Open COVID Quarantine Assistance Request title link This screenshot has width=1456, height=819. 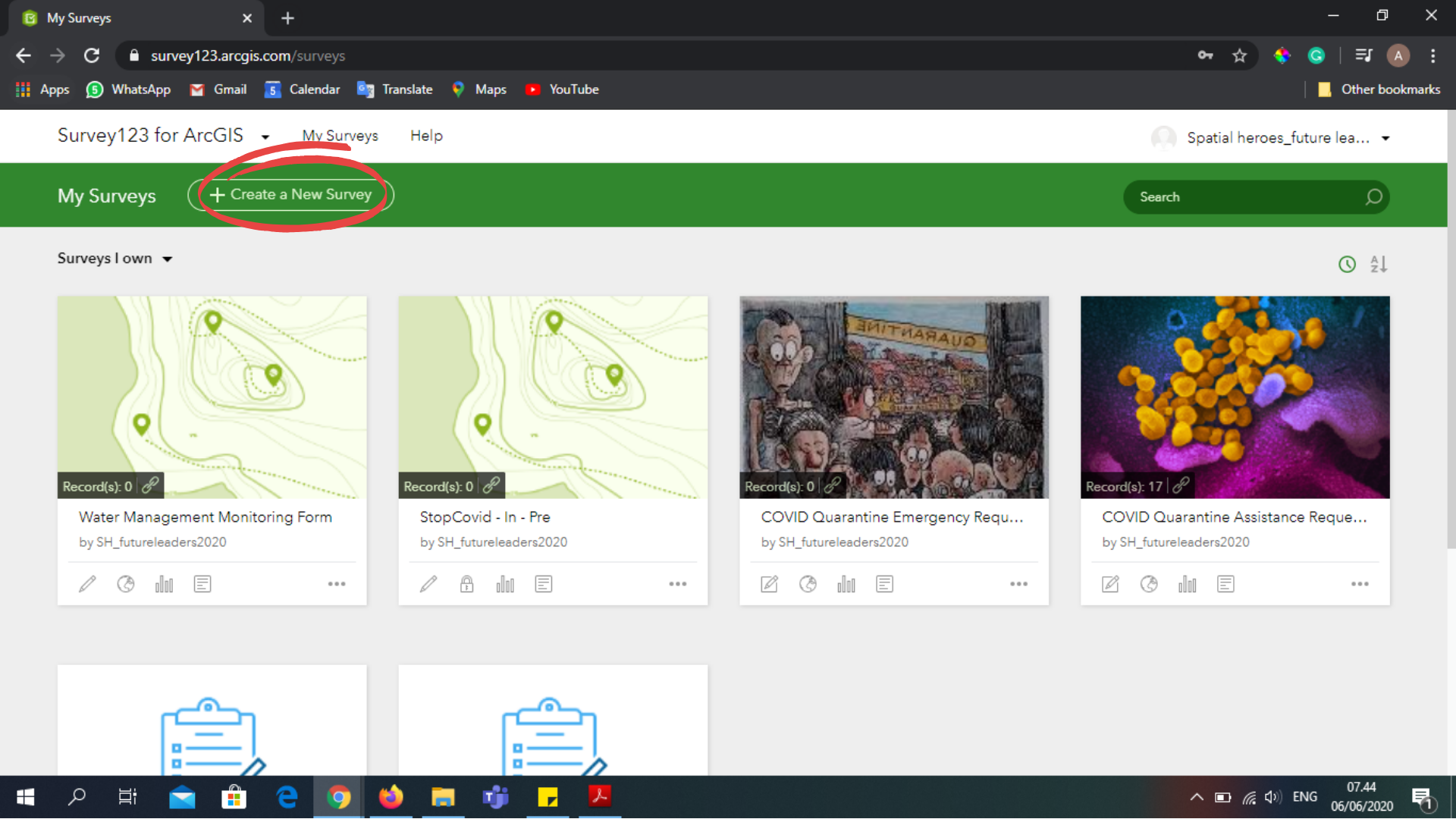pyautogui.click(x=1235, y=517)
